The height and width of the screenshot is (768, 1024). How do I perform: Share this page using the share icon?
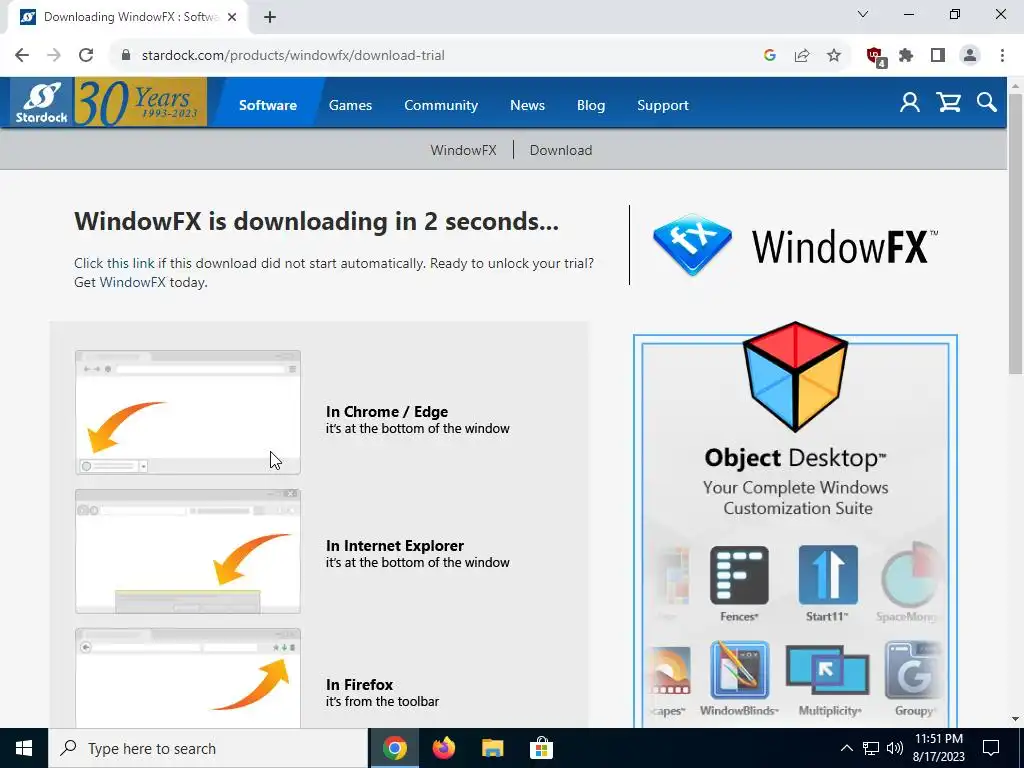coord(802,56)
